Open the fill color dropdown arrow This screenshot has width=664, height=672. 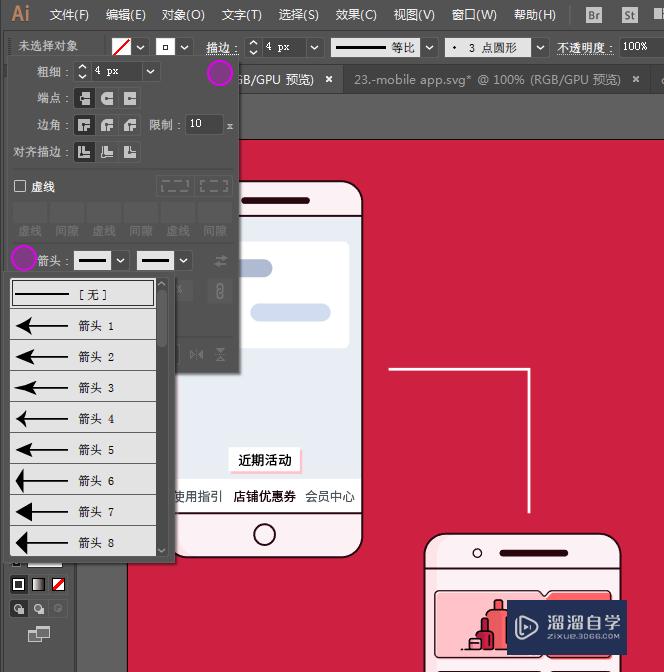(x=141, y=47)
